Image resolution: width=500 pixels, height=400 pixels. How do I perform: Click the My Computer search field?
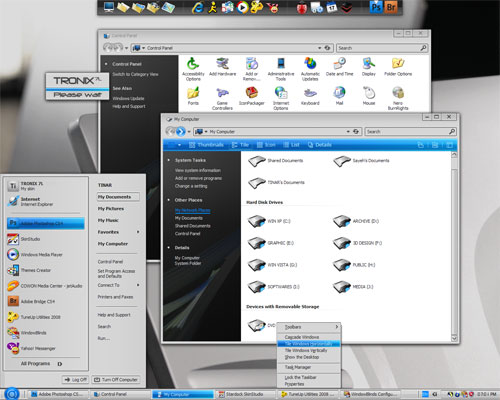tap(410, 132)
